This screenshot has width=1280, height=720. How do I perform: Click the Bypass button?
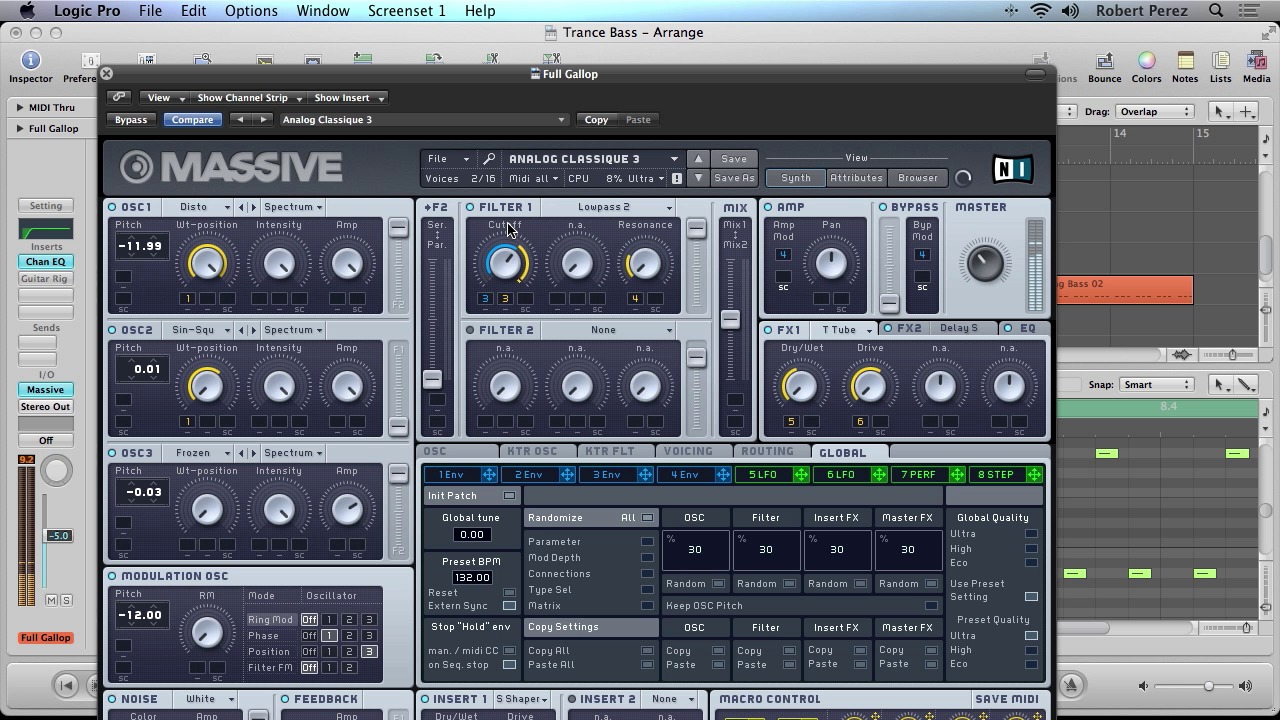[x=131, y=120]
